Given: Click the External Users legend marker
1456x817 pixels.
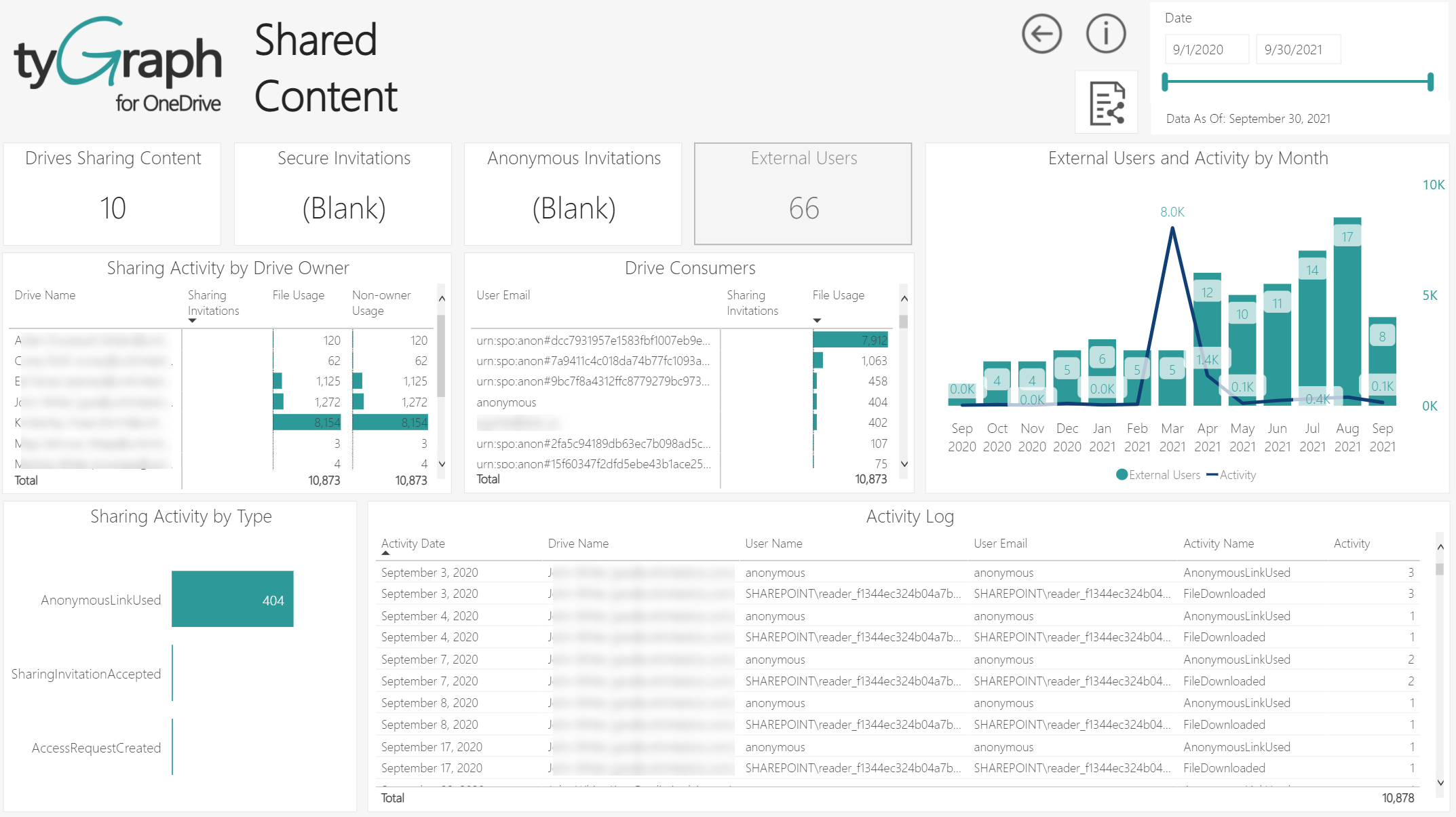Looking at the screenshot, I should (1122, 475).
